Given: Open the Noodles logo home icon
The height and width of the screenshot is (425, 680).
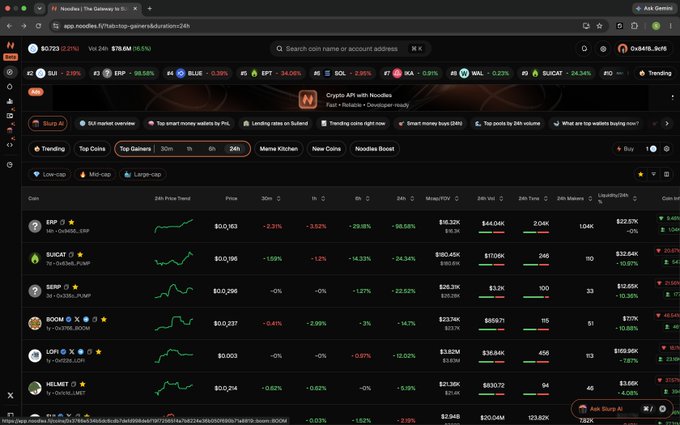Looking at the screenshot, I should tap(10, 45).
